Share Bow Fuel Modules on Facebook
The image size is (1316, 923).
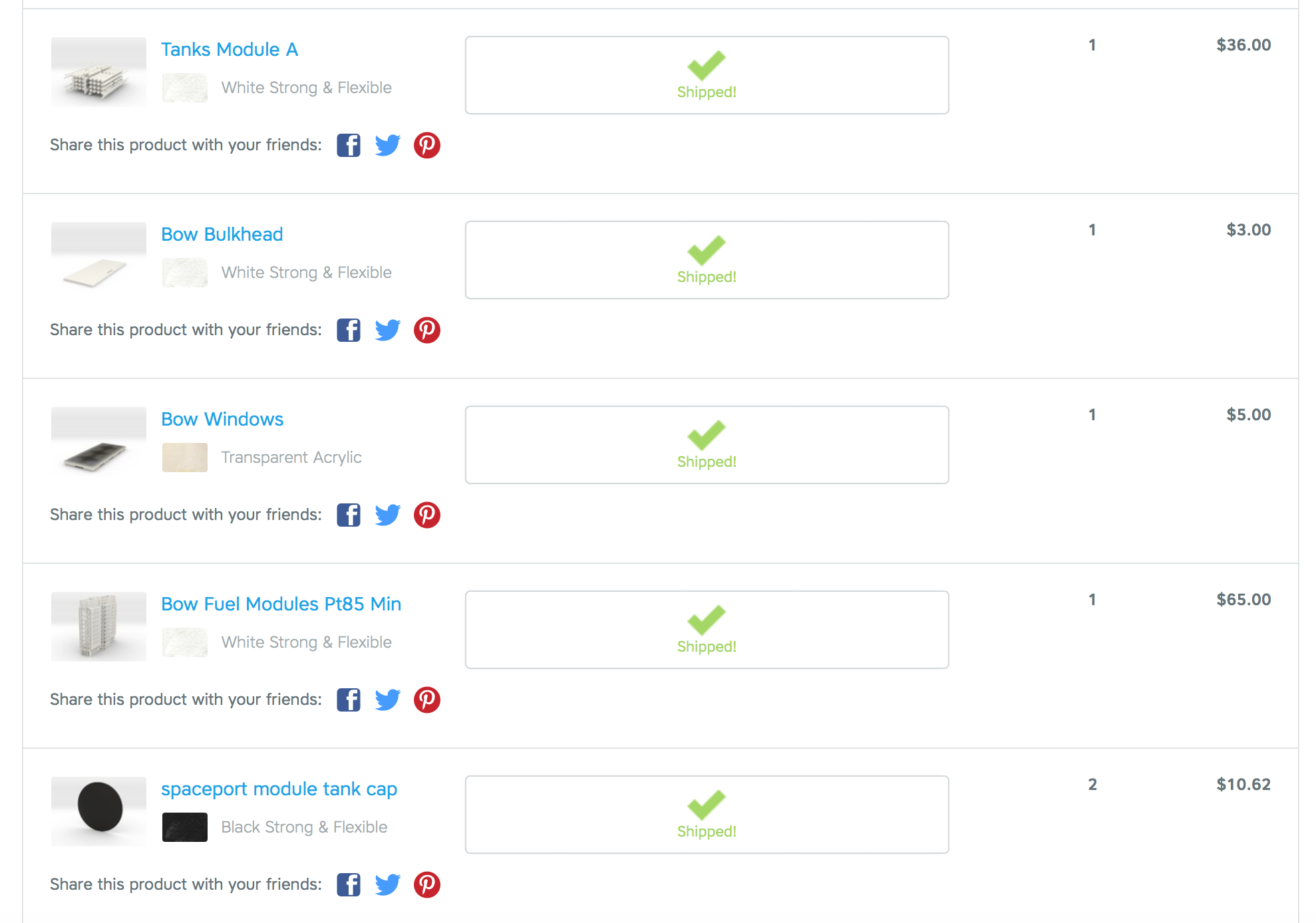point(349,700)
